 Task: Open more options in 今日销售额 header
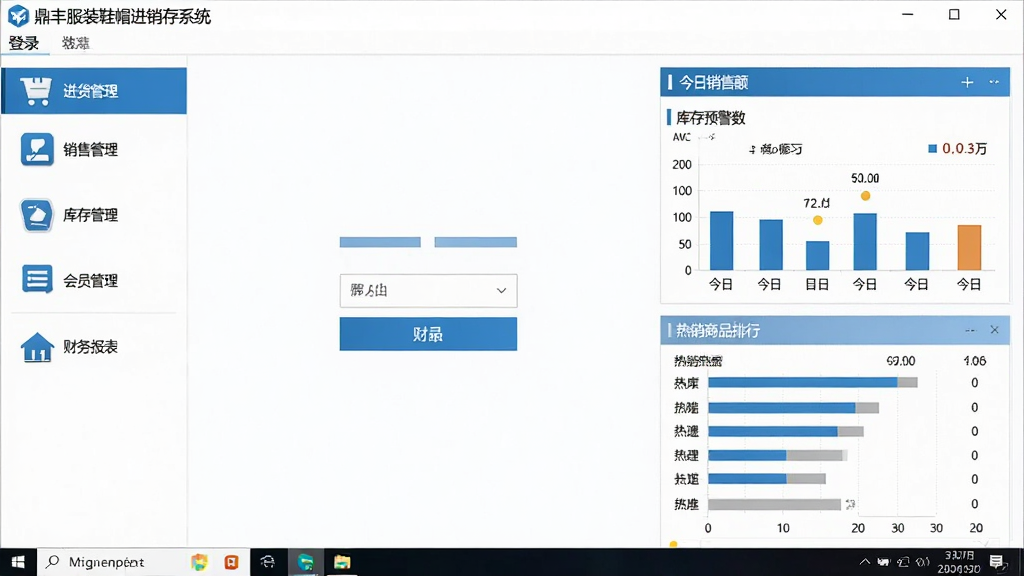(994, 82)
